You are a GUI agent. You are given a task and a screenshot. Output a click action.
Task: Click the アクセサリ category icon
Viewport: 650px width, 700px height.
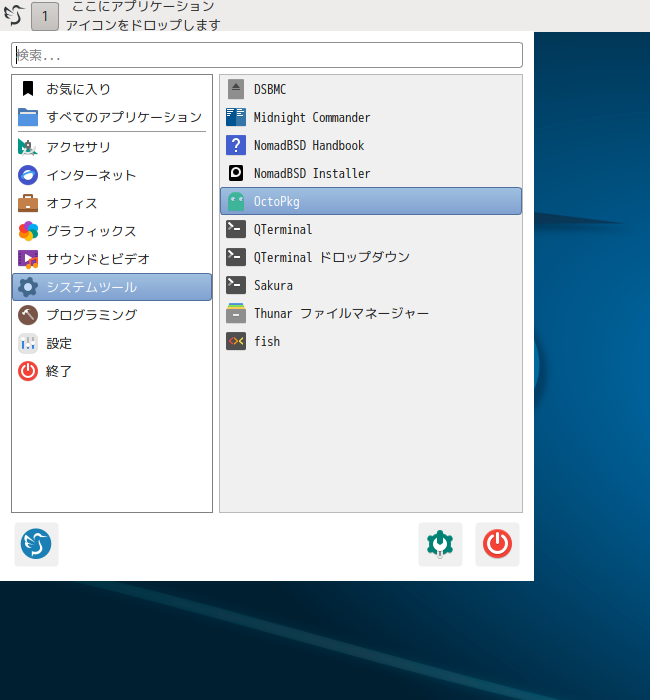28,147
